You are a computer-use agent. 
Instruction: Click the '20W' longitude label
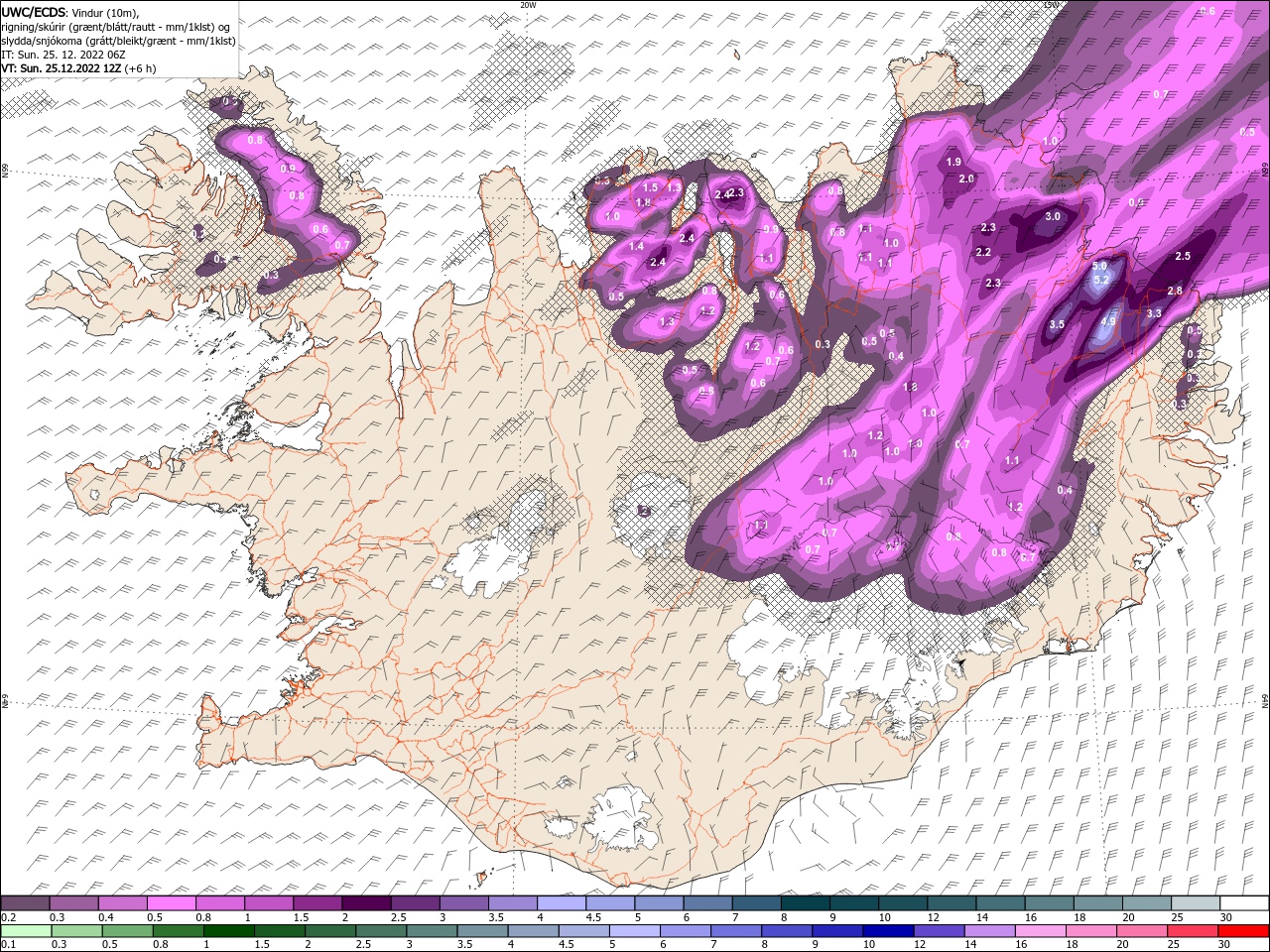pyautogui.click(x=528, y=5)
